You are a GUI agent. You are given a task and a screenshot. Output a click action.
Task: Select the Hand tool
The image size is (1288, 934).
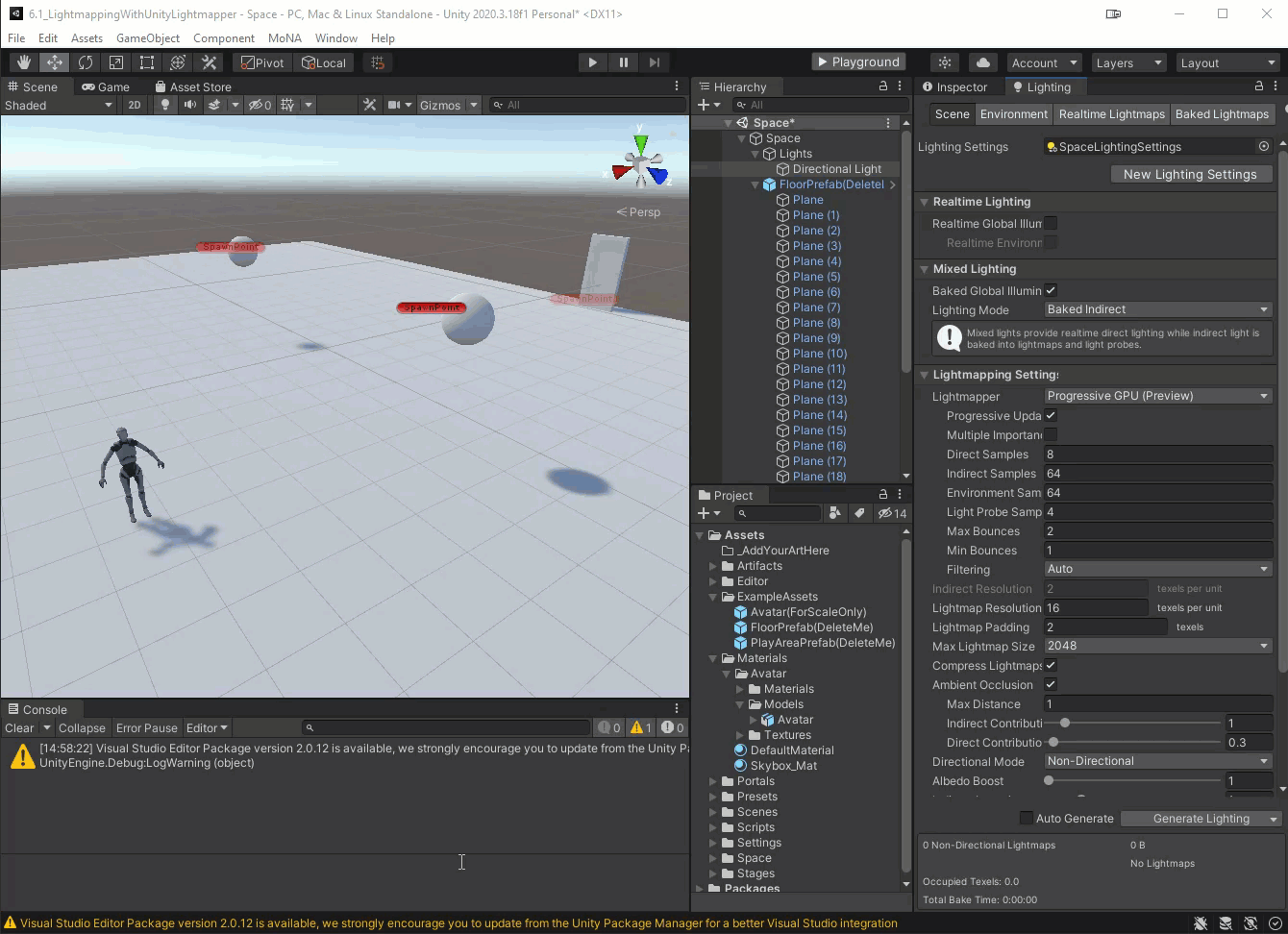click(x=23, y=62)
